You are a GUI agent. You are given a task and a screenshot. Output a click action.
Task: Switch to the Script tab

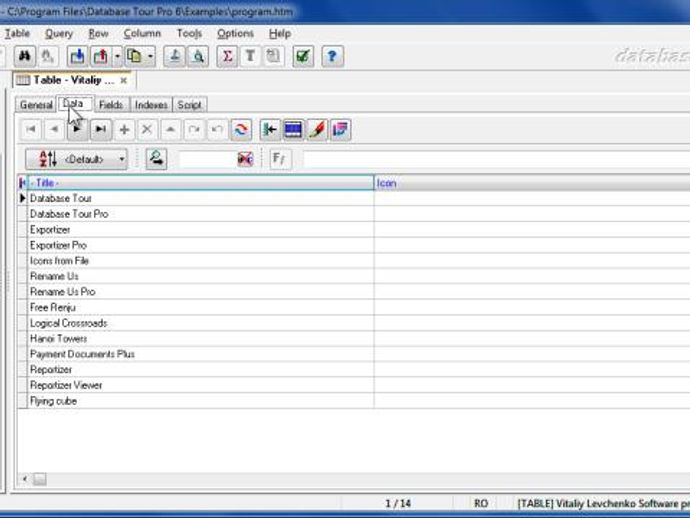[x=189, y=105]
